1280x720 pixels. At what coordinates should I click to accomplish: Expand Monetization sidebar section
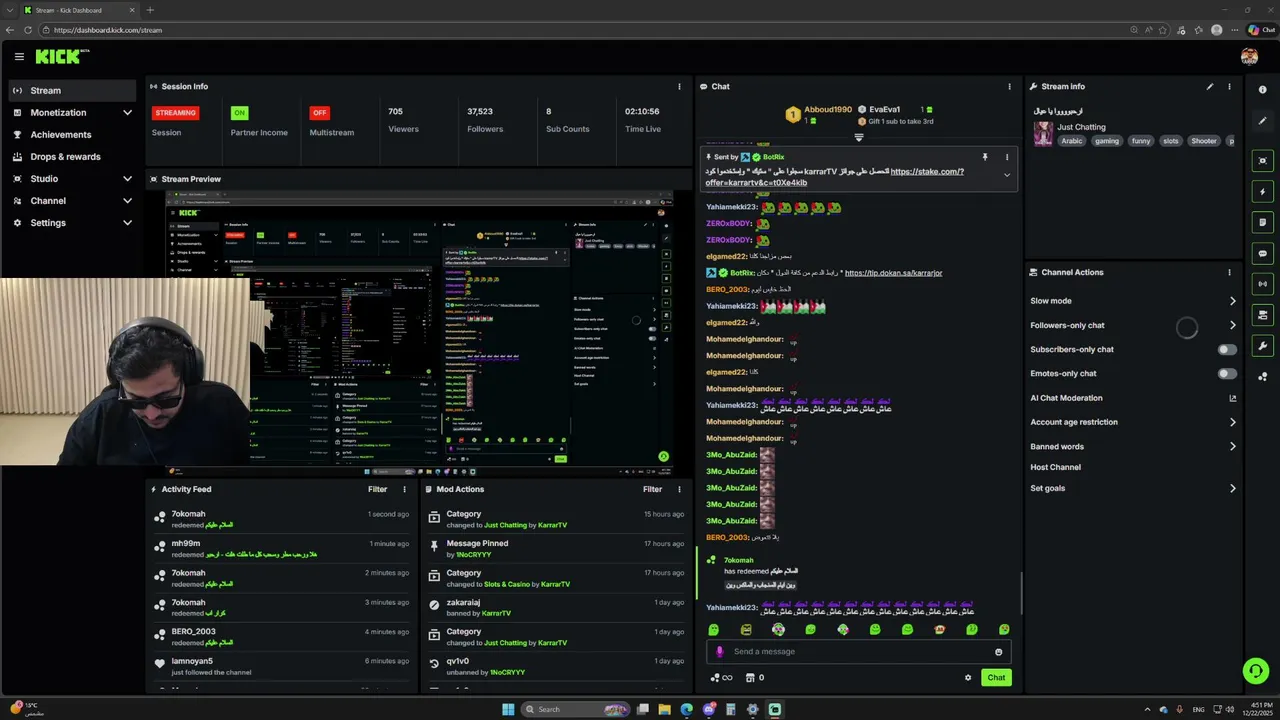pyautogui.click(x=127, y=113)
